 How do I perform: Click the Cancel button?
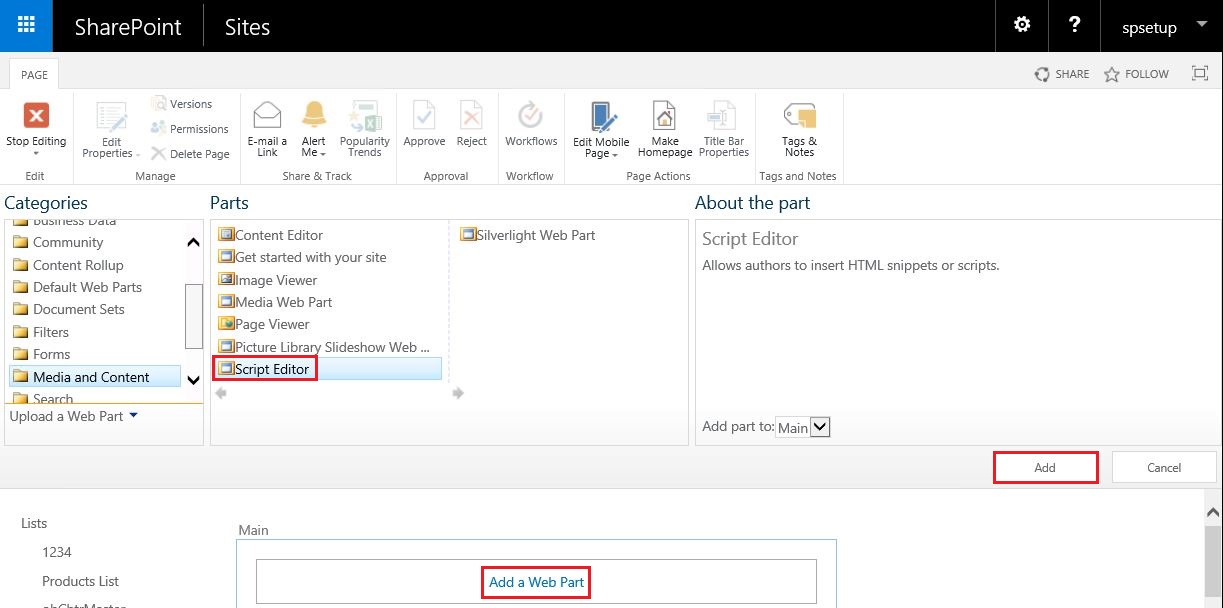pyautogui.click(x=1164, y=467)
